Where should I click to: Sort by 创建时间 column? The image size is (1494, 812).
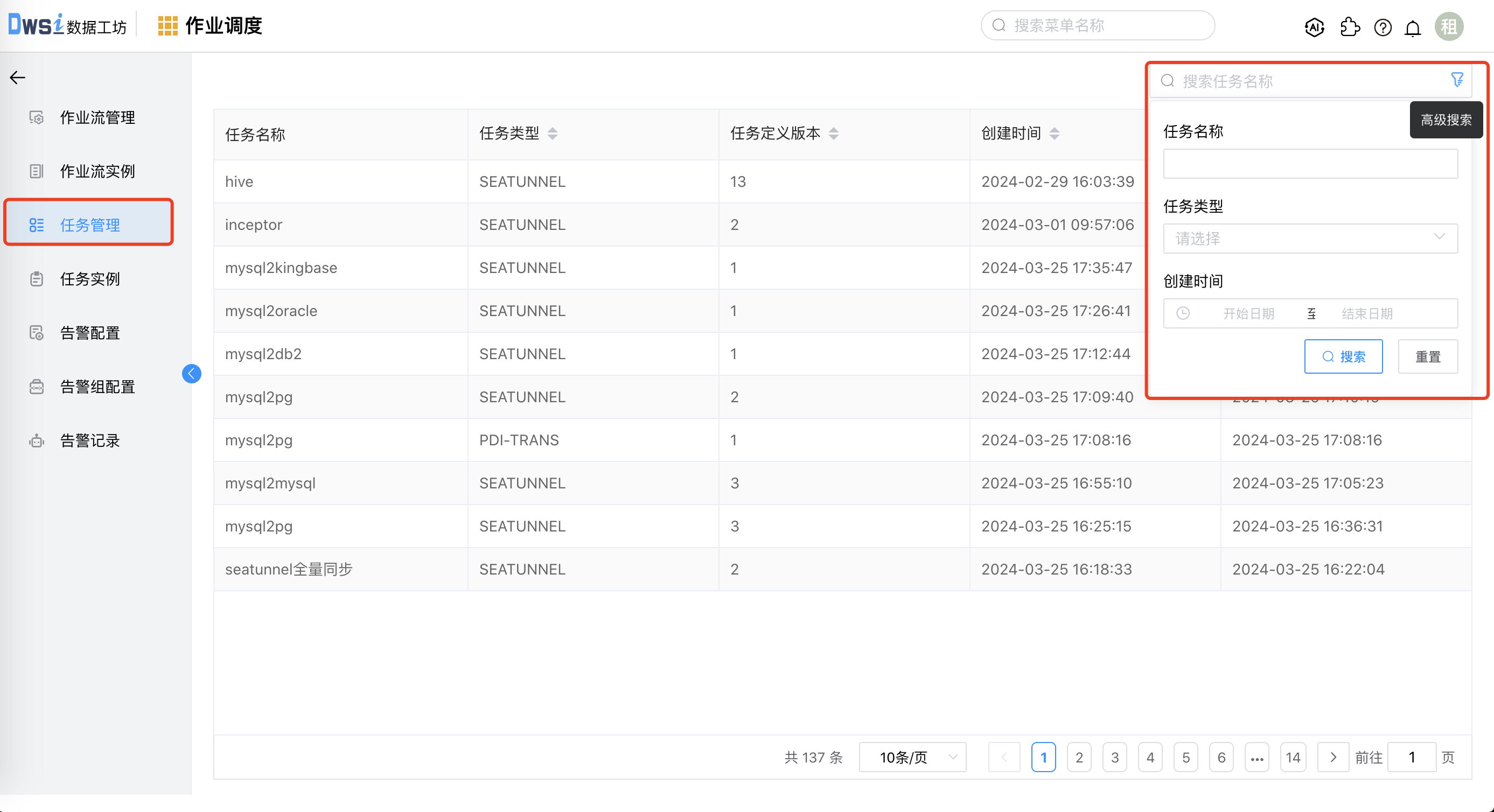pos(1055,134)
